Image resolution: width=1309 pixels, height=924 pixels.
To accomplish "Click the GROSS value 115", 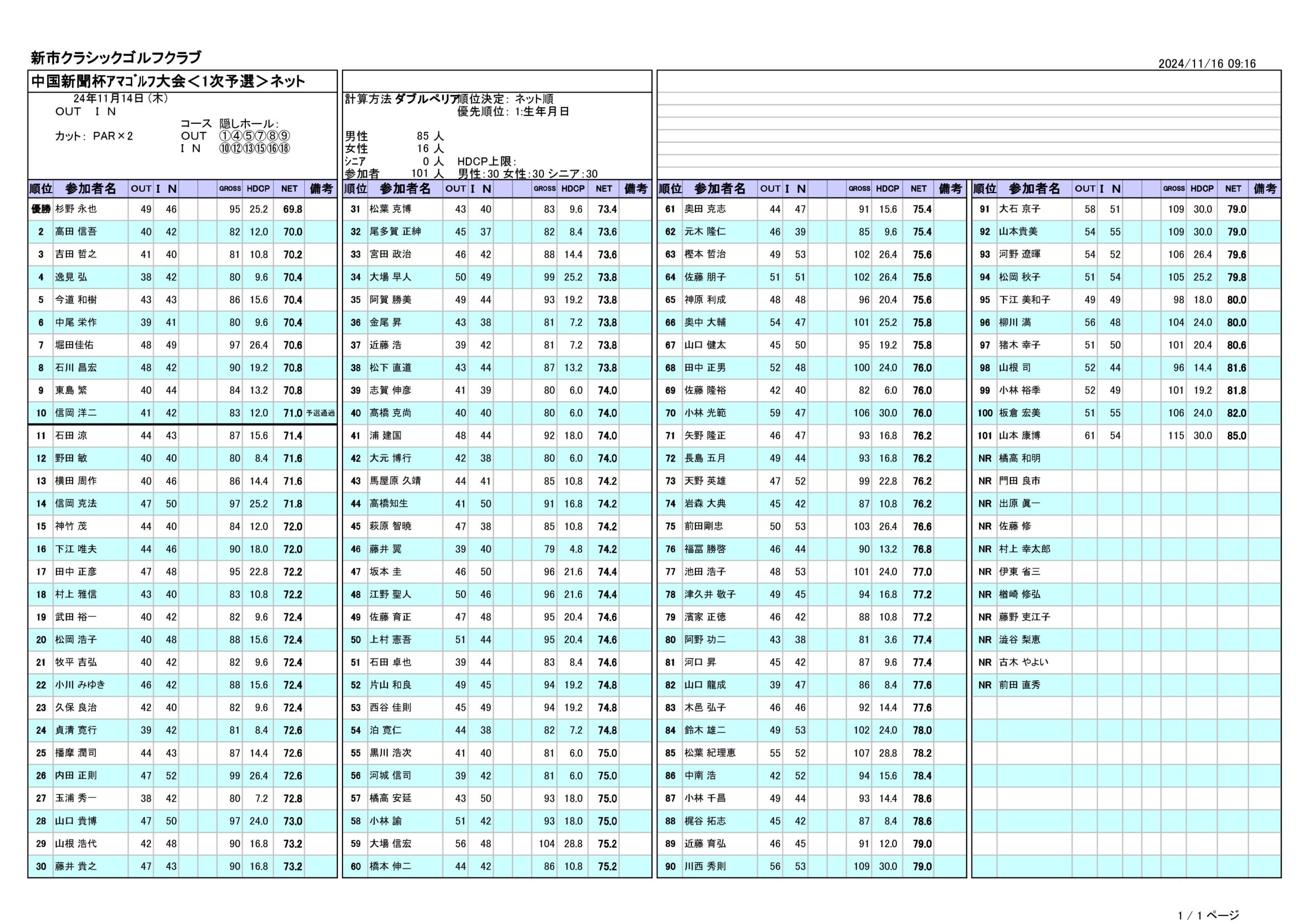I will pyautogui.click(x=1176, y=436).
